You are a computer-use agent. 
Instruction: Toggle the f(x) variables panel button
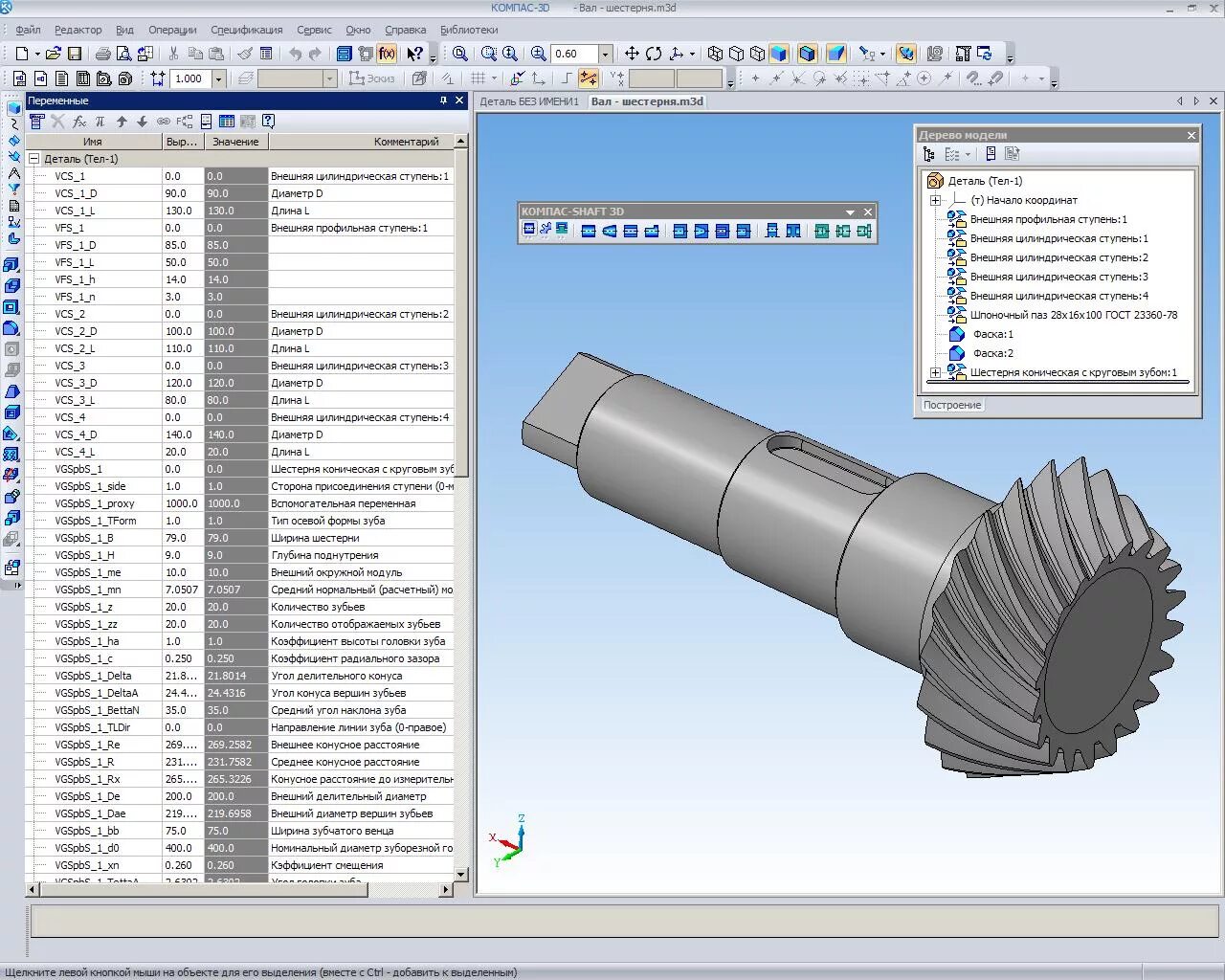click(387, 54)
